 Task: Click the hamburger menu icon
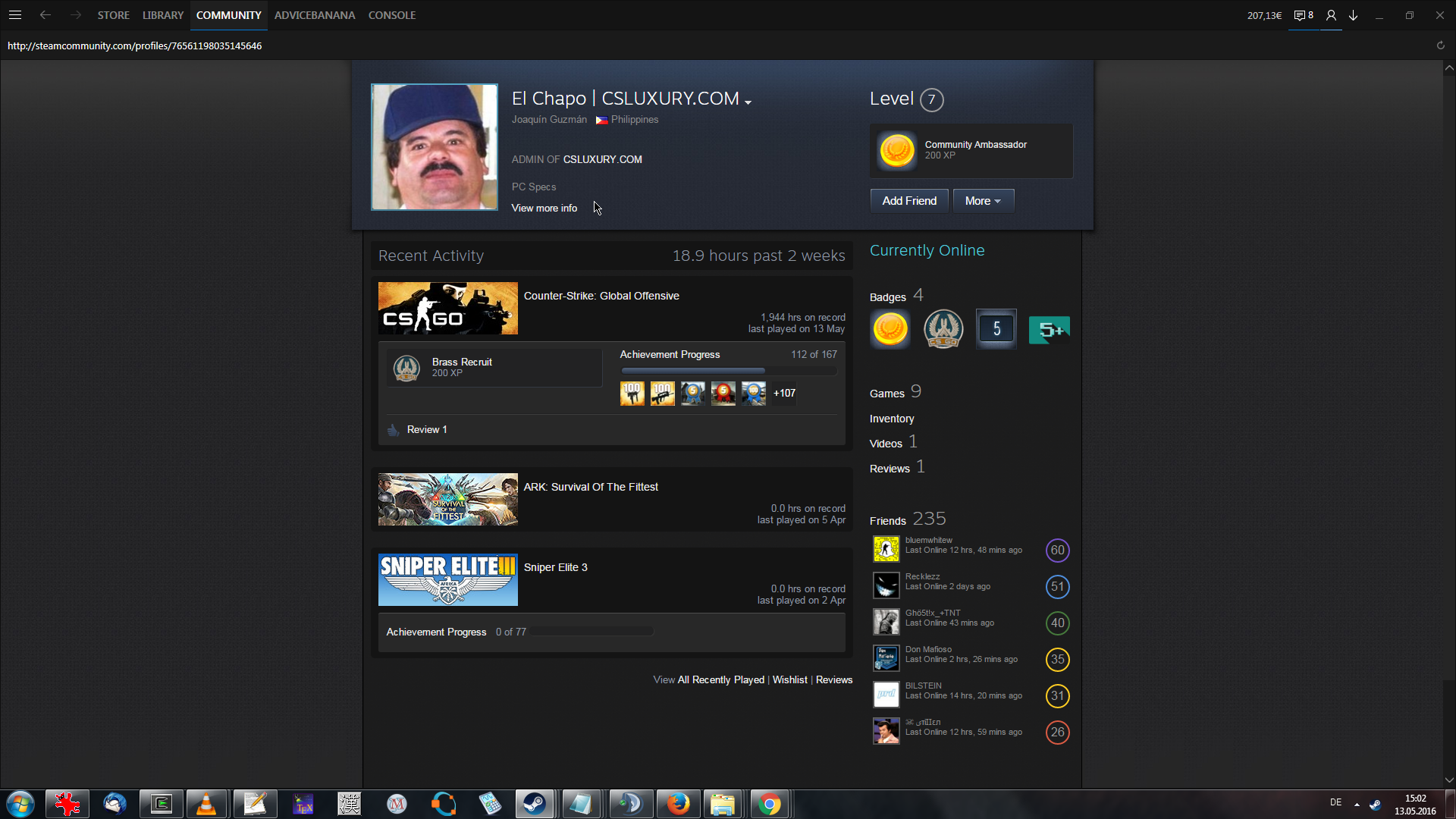point(15,15)
